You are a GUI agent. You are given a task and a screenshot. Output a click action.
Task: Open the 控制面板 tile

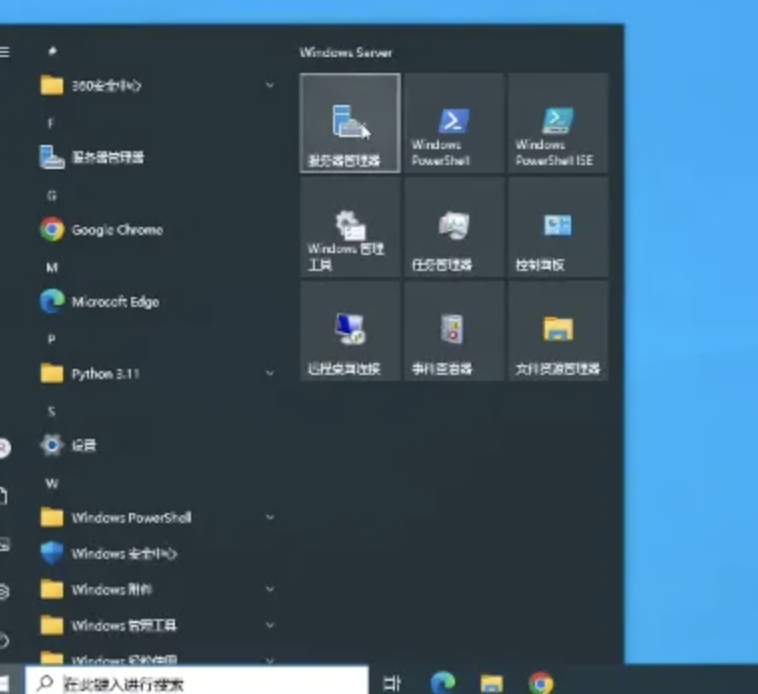click(558, 227)
